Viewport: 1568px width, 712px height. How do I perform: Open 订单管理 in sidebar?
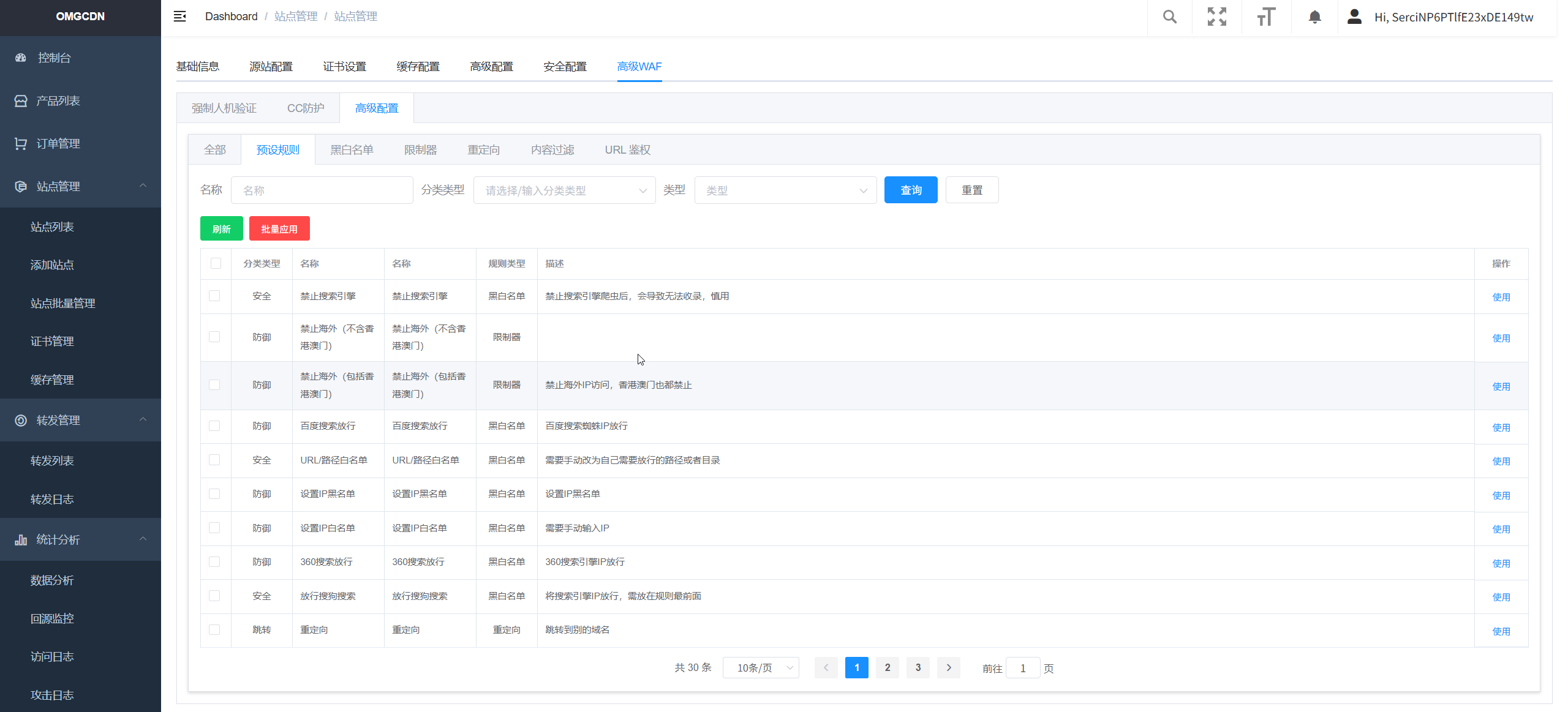(58, 143)
